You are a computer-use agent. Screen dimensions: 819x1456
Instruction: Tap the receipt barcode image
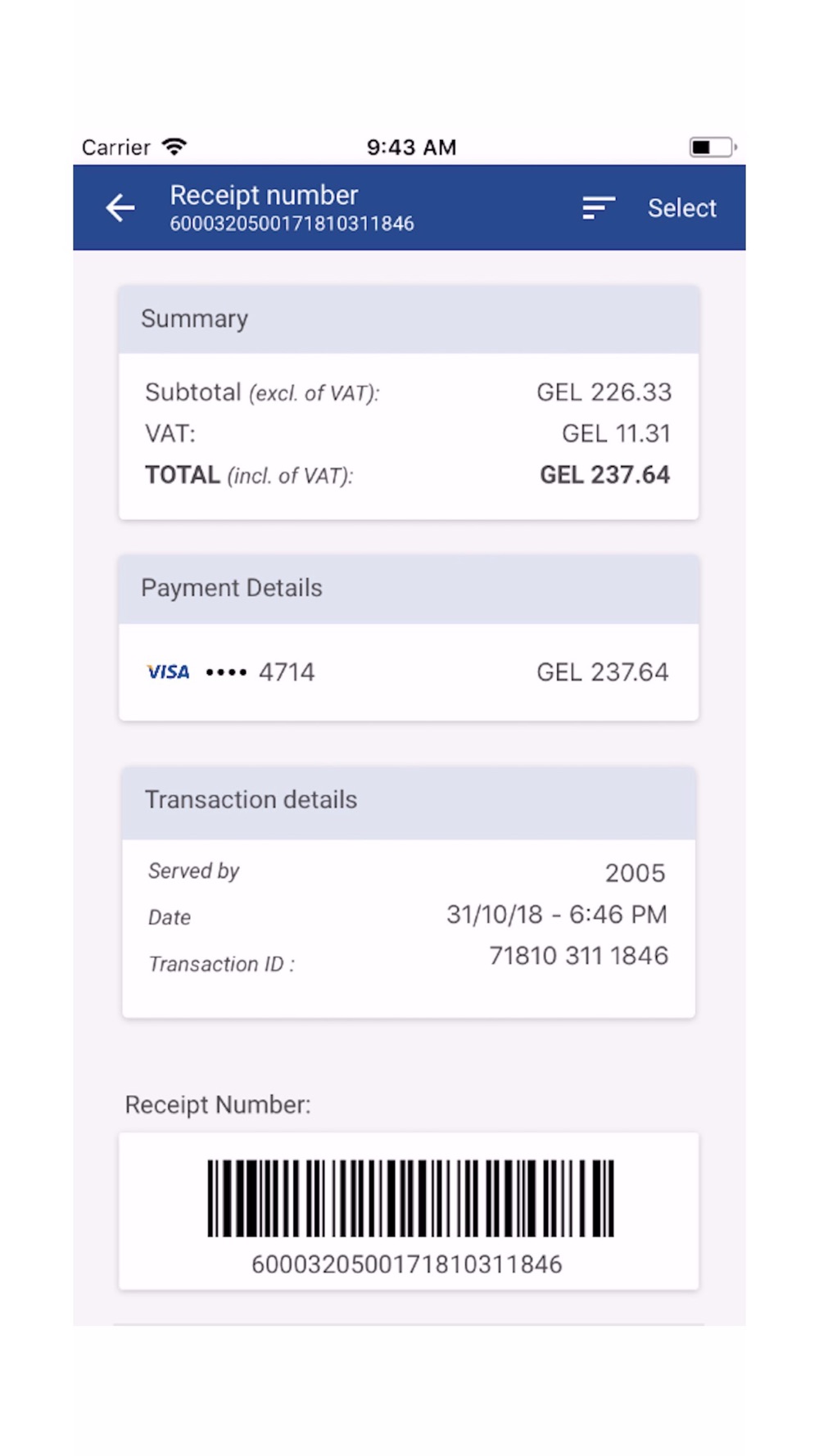click(410, 1197)
